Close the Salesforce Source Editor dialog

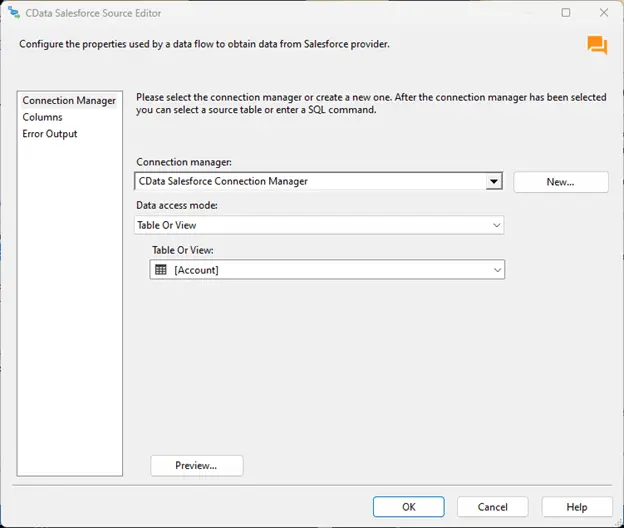(602, 13)
